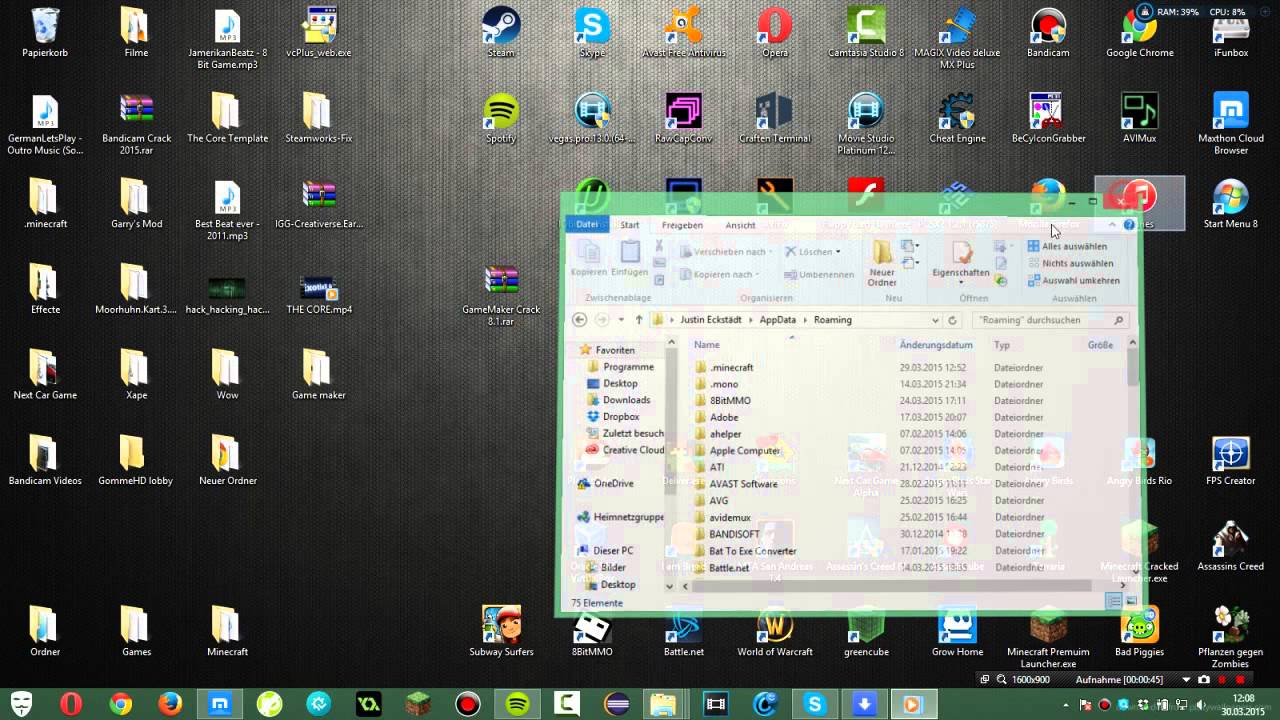
Task: Click refresh button beside address bar
Action: [x=953, y=320]
